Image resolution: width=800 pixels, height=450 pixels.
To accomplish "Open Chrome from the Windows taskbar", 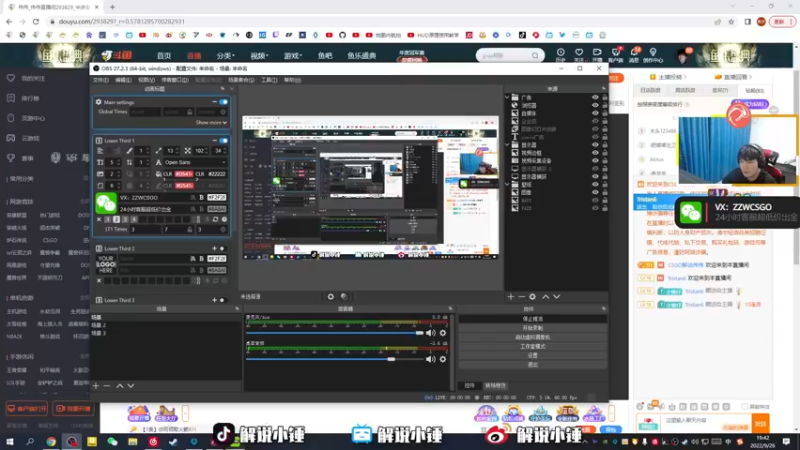I will [x=51, y=441].
